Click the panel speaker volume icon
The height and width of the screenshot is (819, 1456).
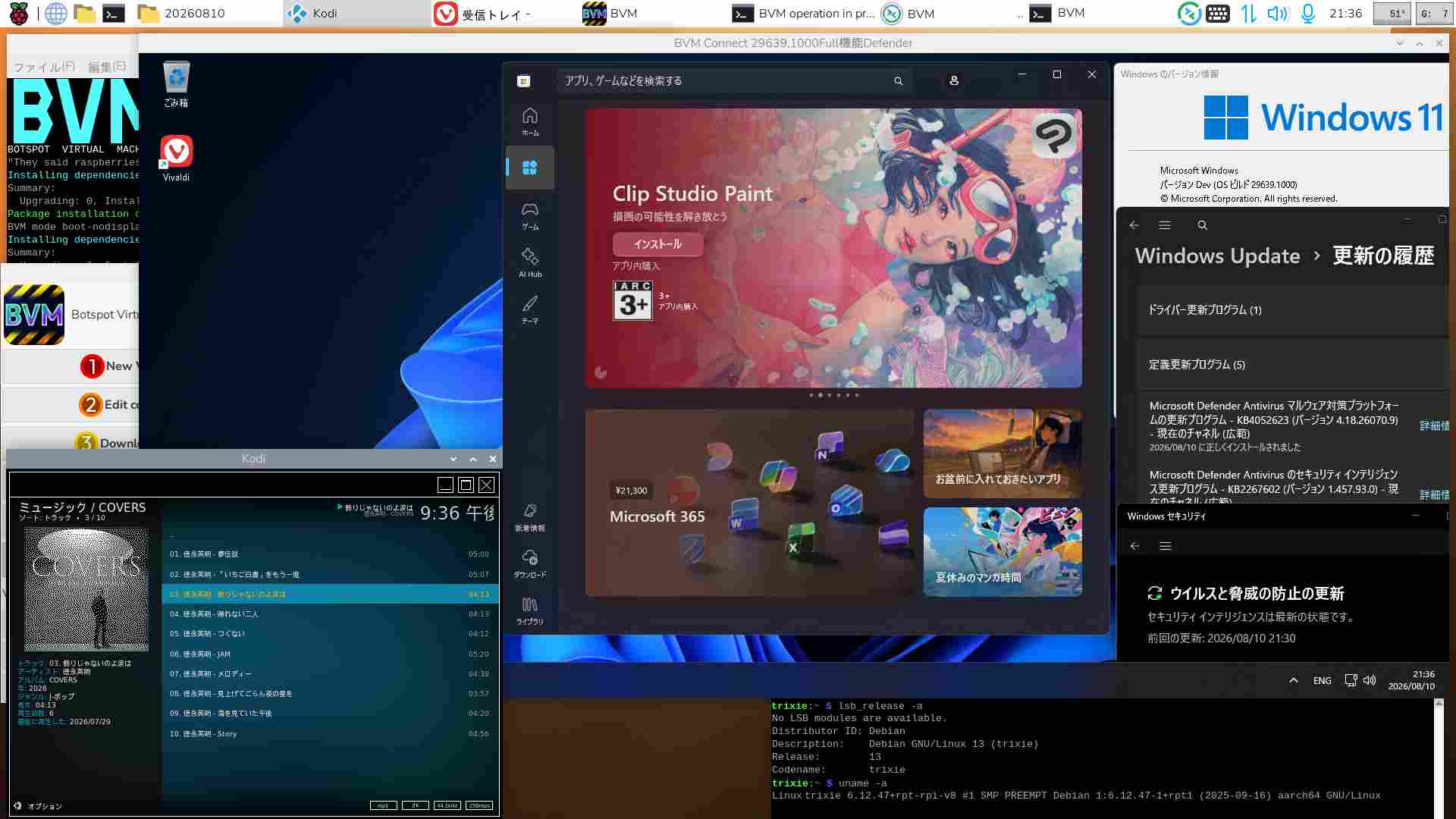[1278, 13]
